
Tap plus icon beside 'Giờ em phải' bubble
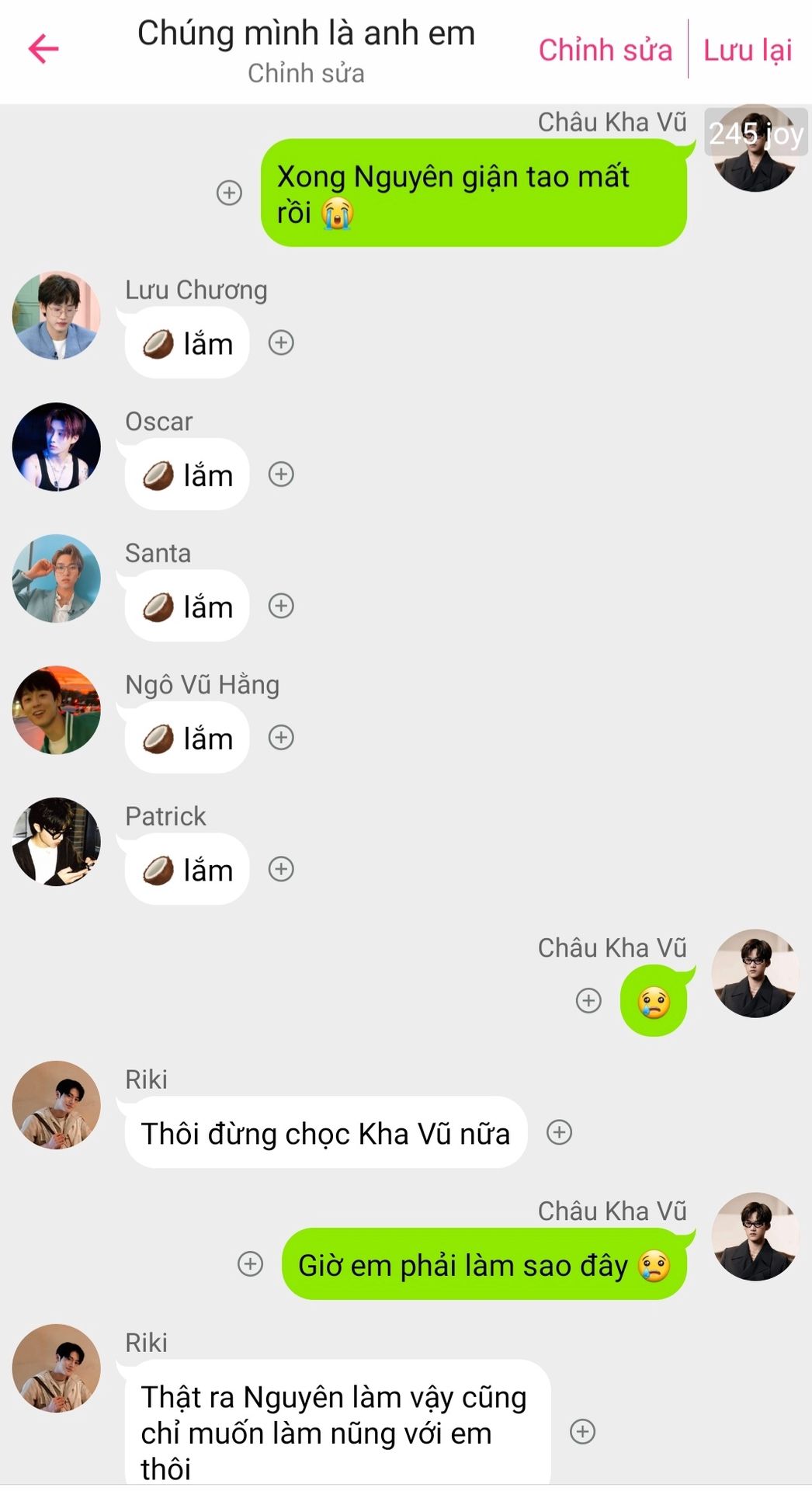tap(250, 1263)
